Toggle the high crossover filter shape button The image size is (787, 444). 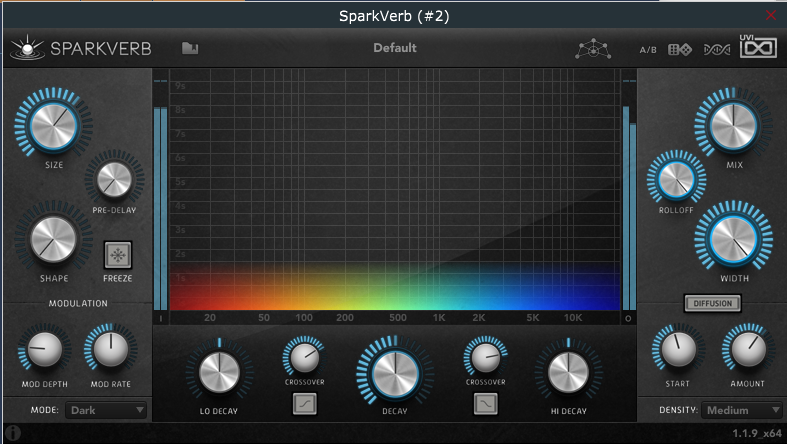pos(485,403)
